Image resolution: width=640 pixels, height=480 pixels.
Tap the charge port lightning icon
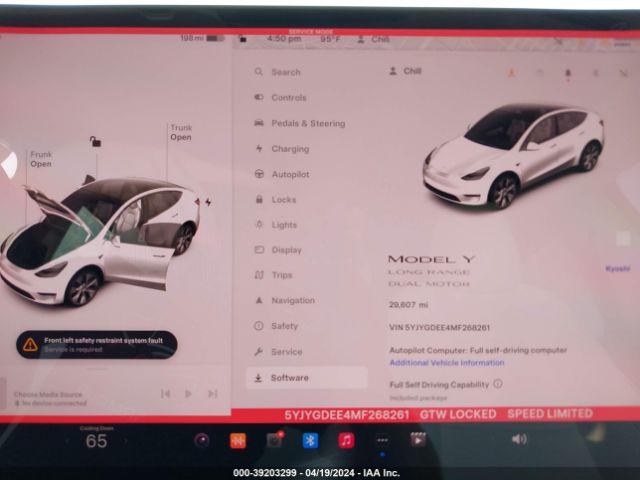coord(208,202)
